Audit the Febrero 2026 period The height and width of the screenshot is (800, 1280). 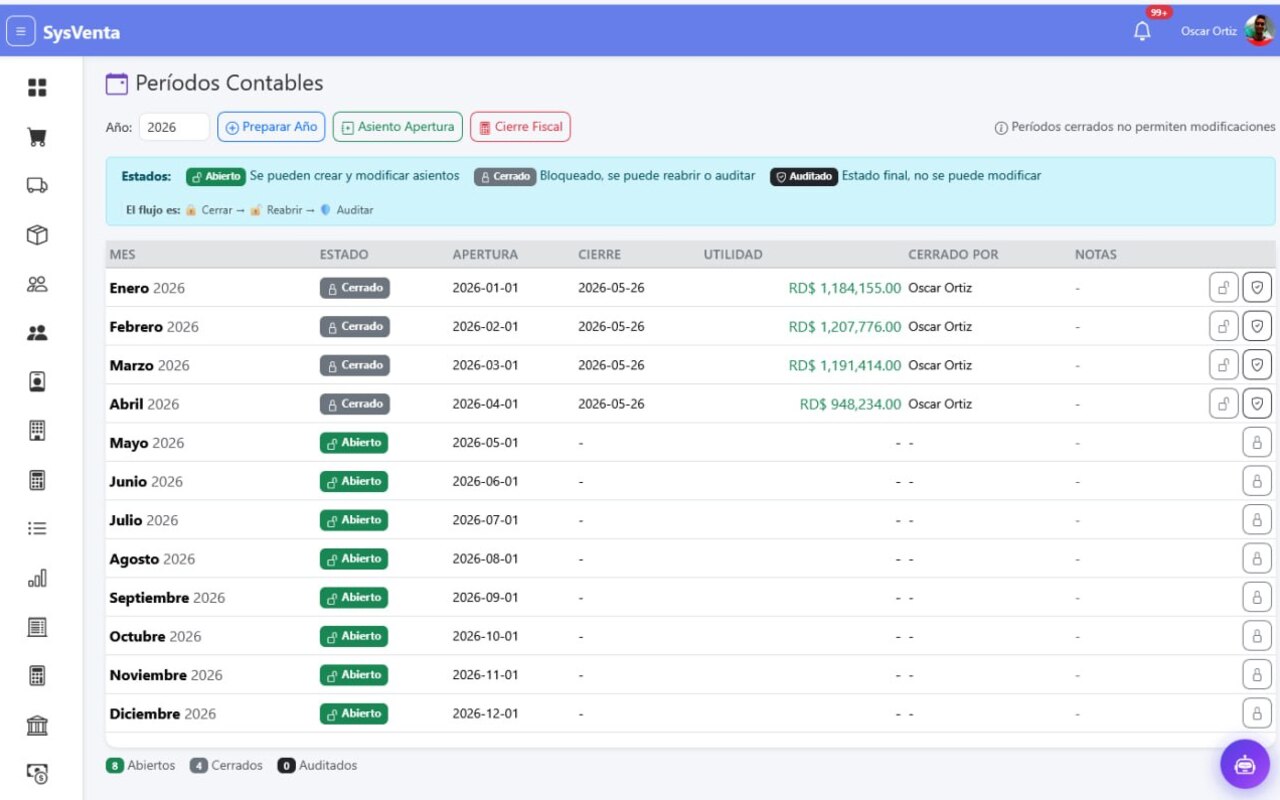1257,326
